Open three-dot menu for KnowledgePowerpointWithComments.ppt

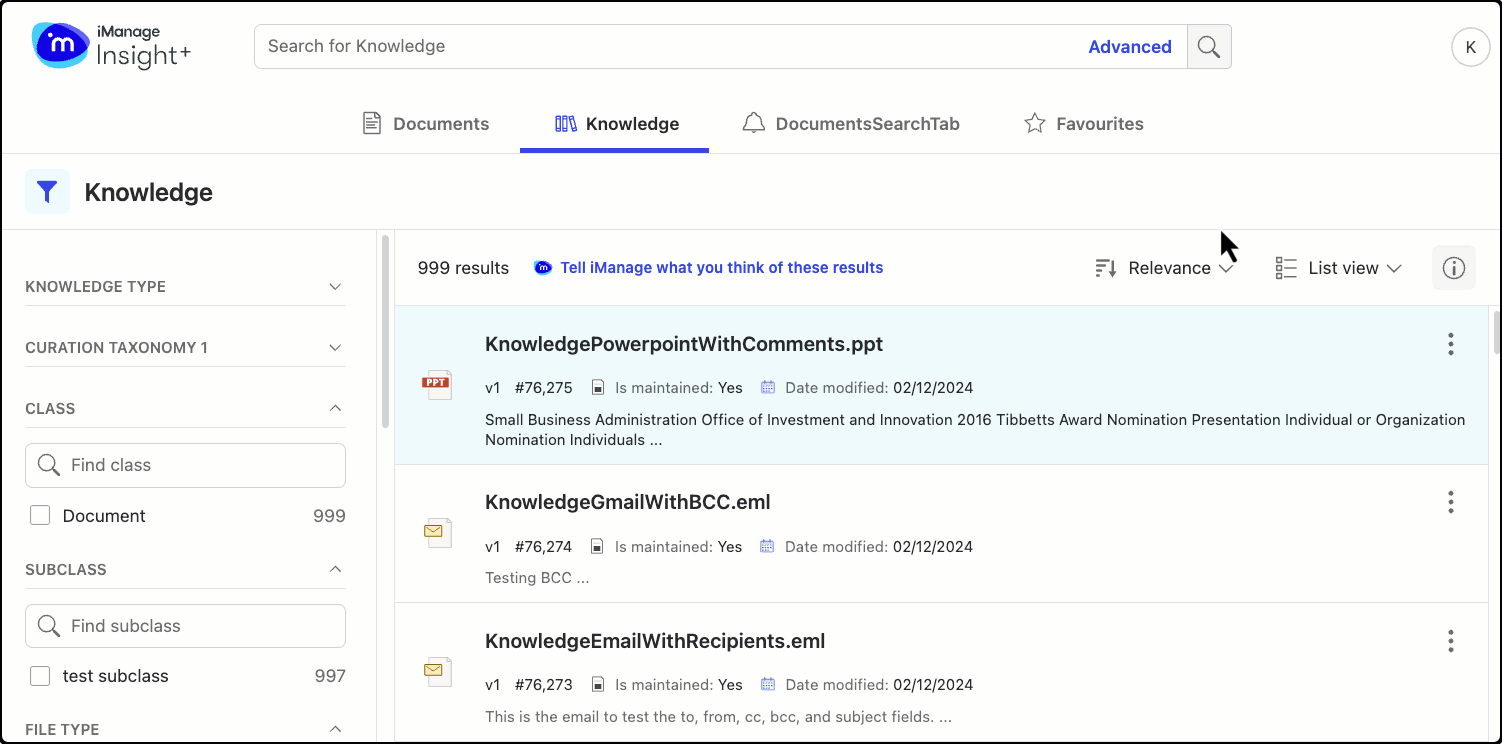click(1450, 344)
